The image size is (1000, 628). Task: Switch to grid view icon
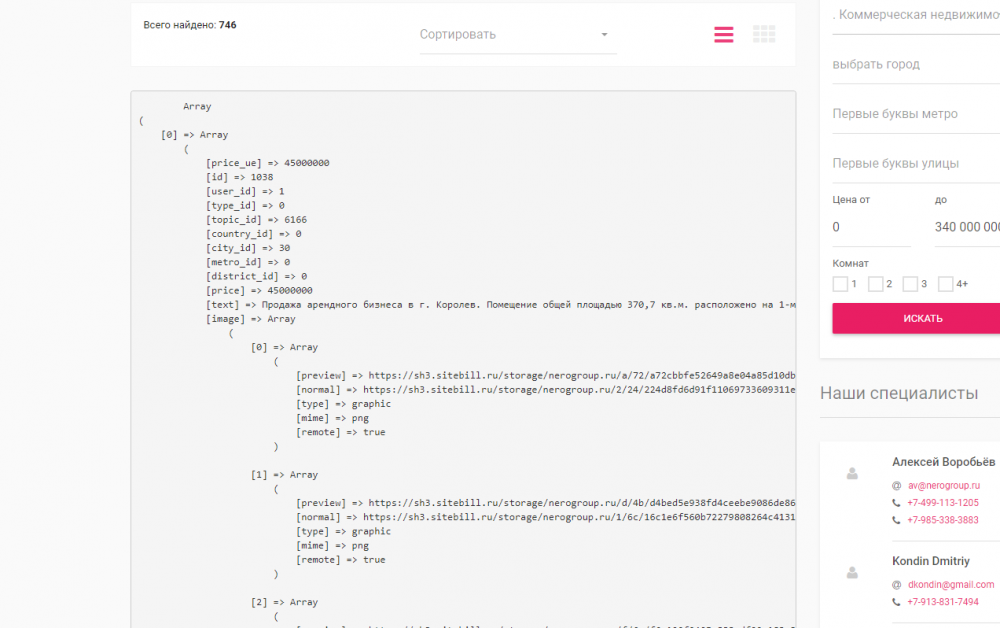[763, 34]
